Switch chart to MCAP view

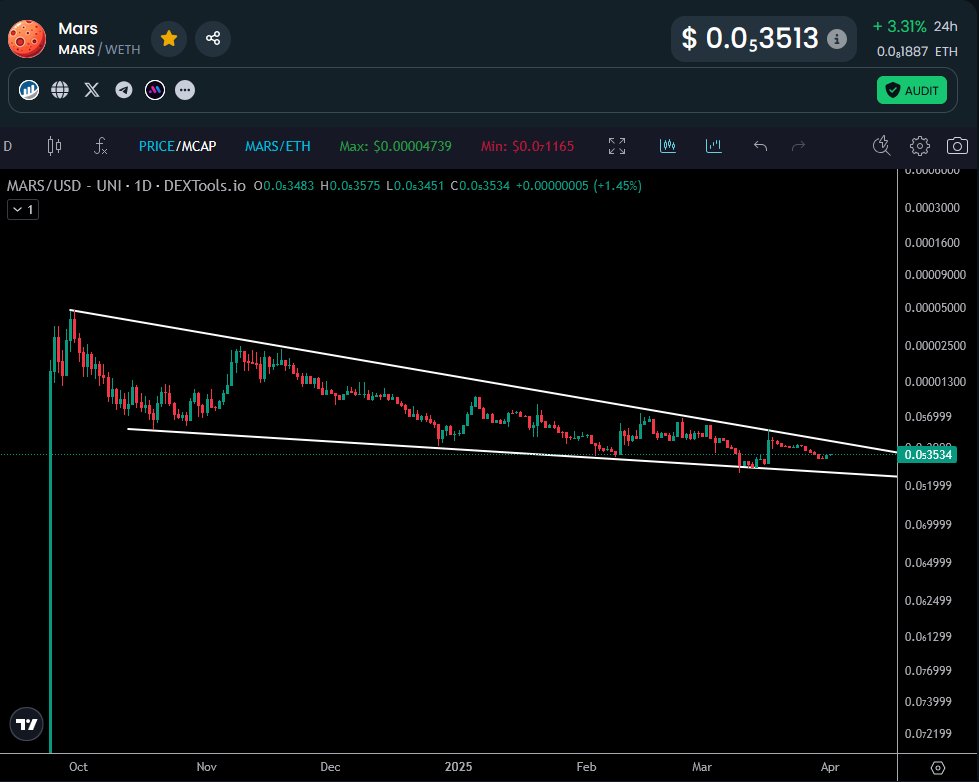click(x=198, y=146)
